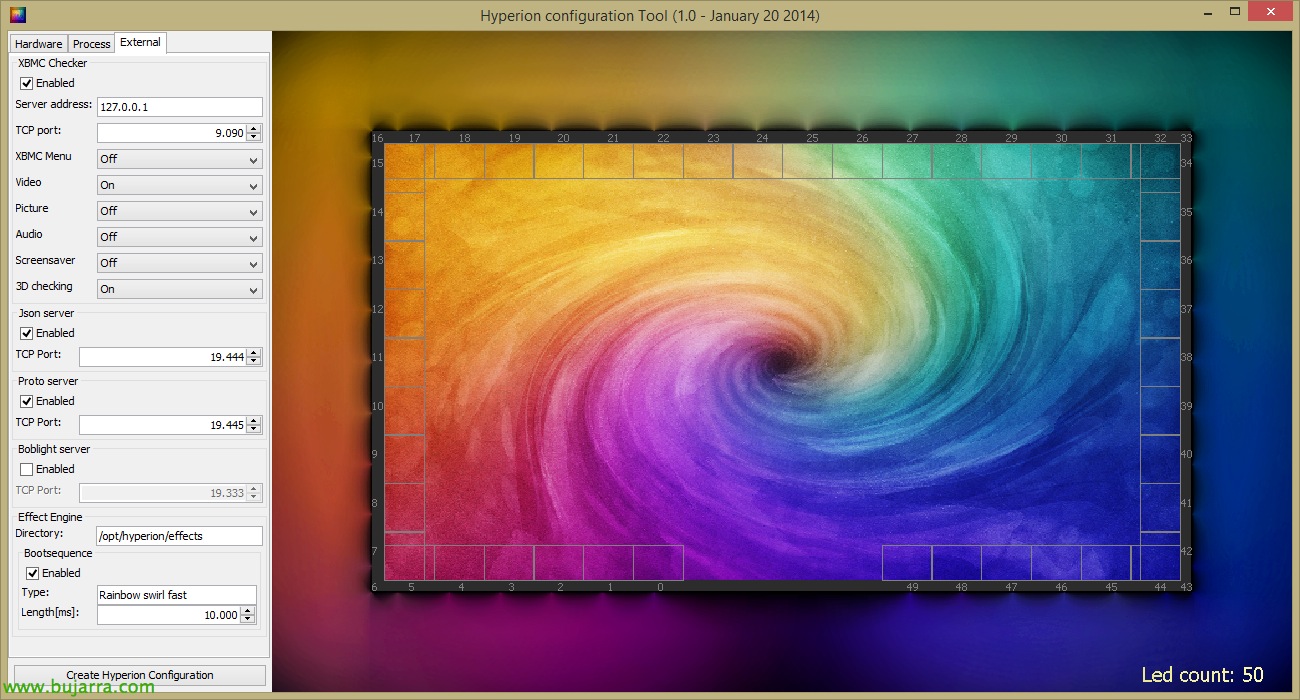Click LED region 49 on bottom edge
This screenshot has width=1300, height=700.
tap(907, 563)
